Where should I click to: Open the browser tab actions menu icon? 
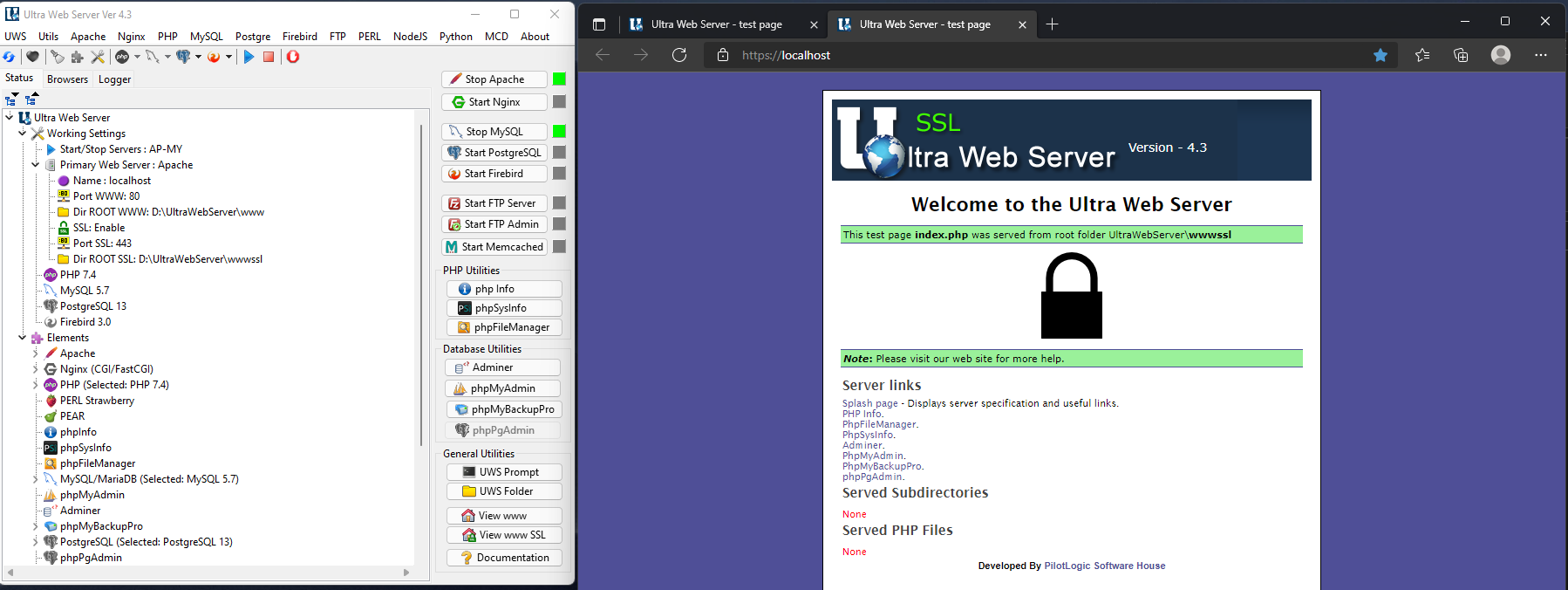point(599,24)
